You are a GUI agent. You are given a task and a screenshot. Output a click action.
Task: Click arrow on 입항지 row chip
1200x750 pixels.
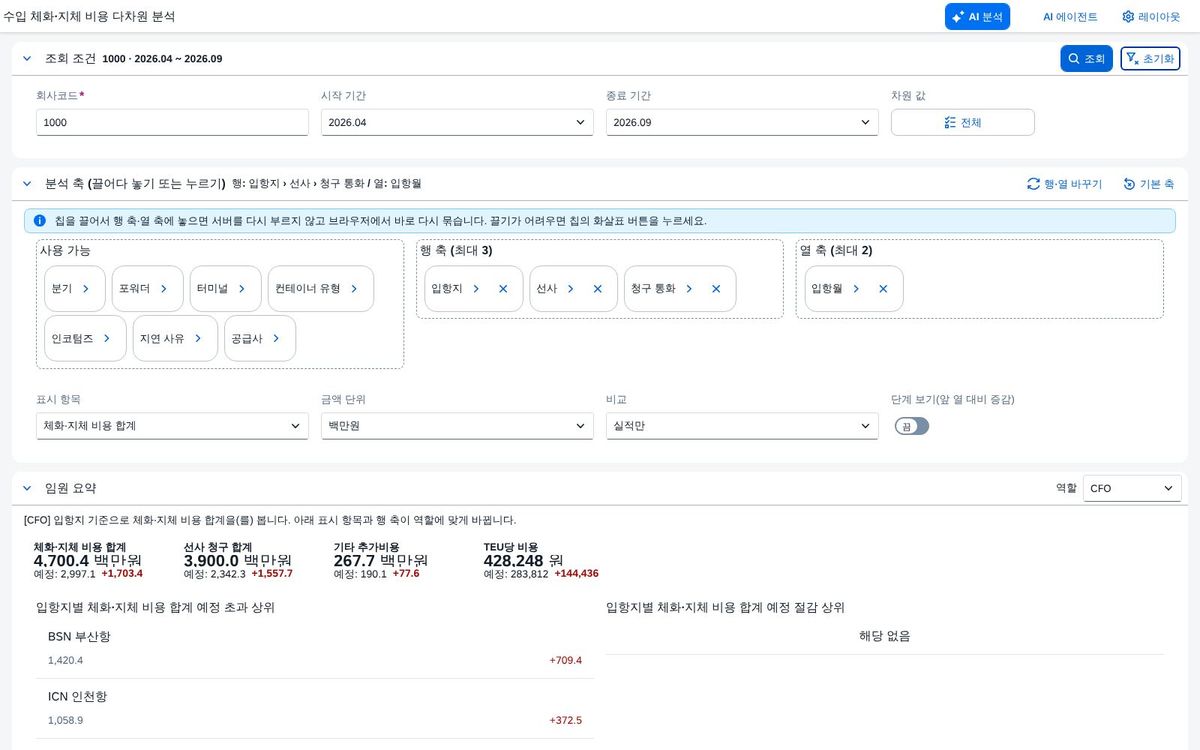[x=476, y=288]
